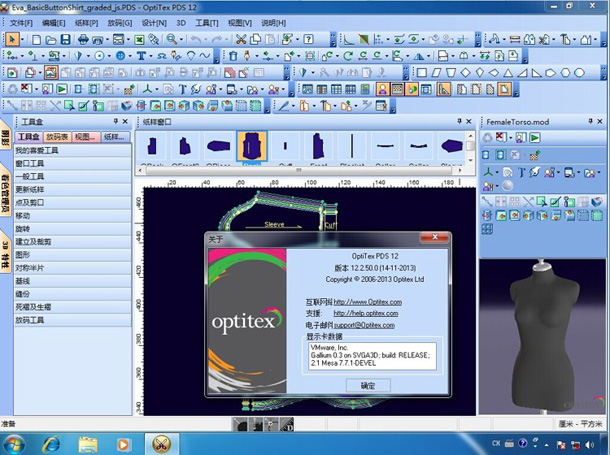The height and width of the screenshot is (455, 610).
Task: Open the 3D menu
Action: 181,23
